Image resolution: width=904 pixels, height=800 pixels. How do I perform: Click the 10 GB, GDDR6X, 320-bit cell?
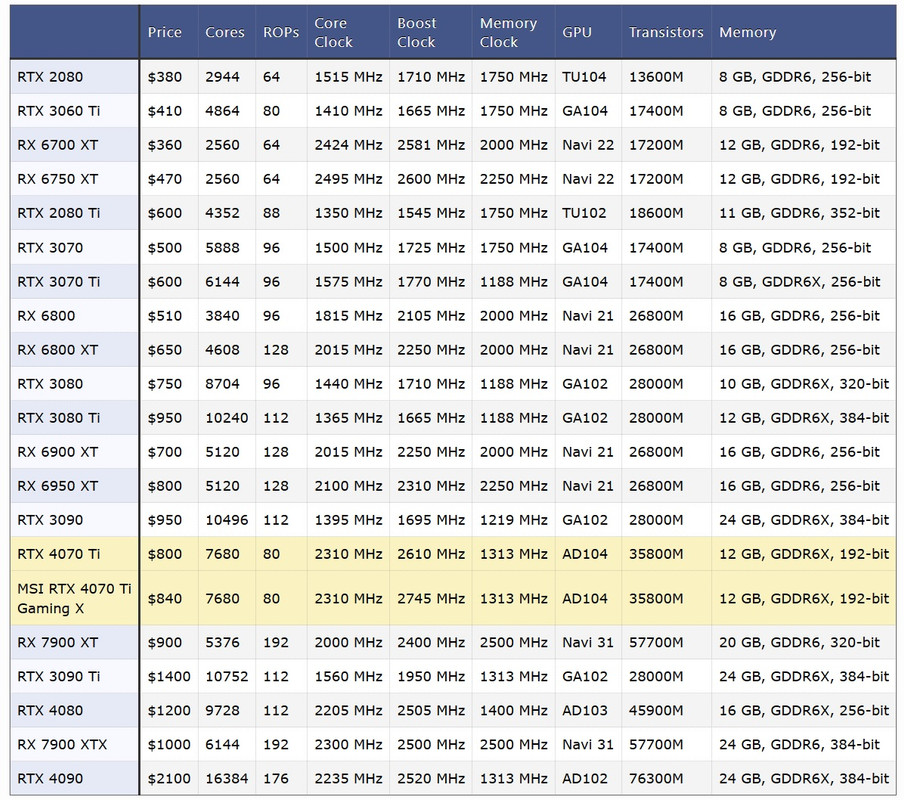(x=804, y=383)
